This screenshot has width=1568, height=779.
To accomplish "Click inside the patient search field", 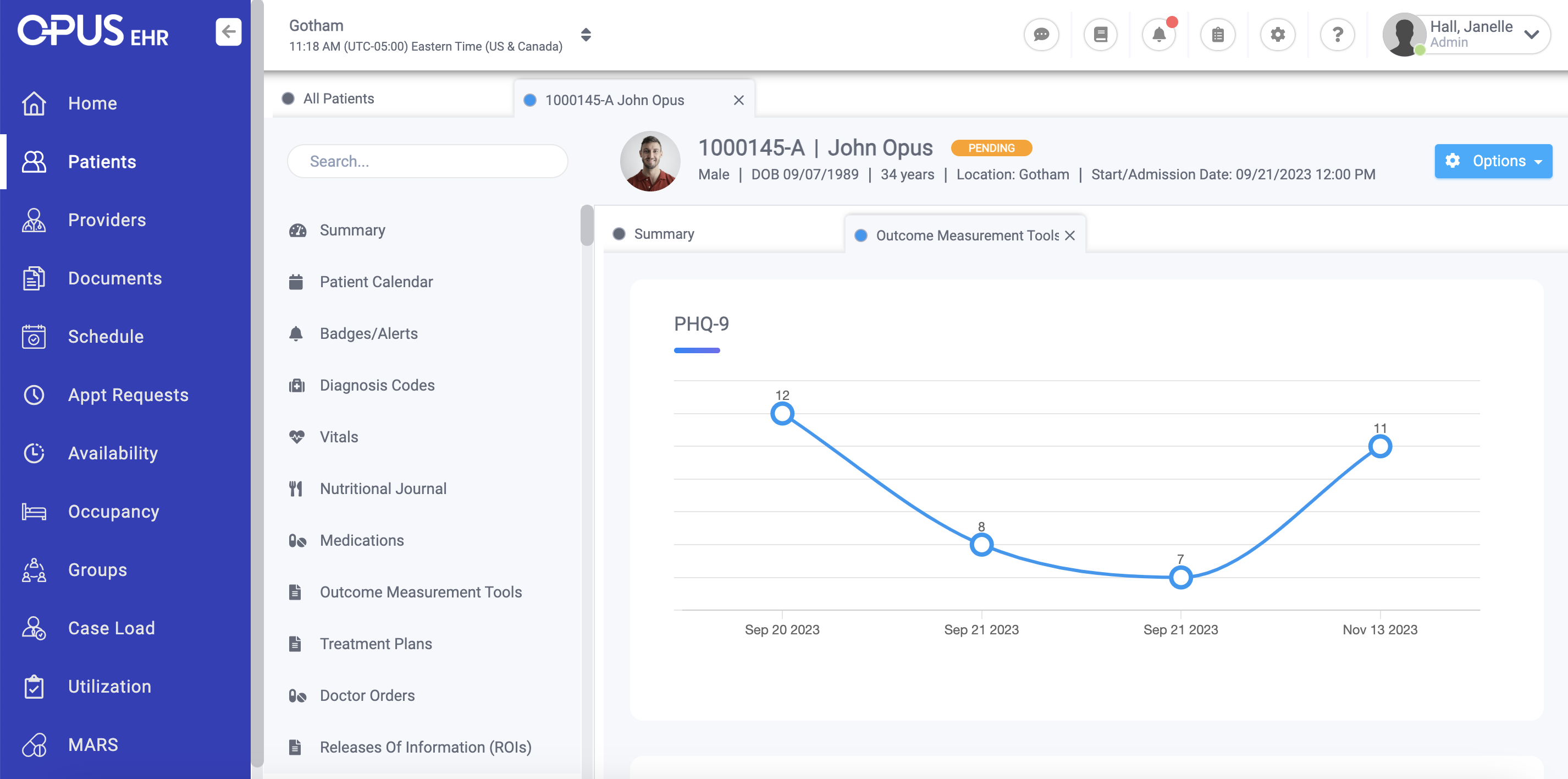I will pyautogui.click(x=427, y=161).
